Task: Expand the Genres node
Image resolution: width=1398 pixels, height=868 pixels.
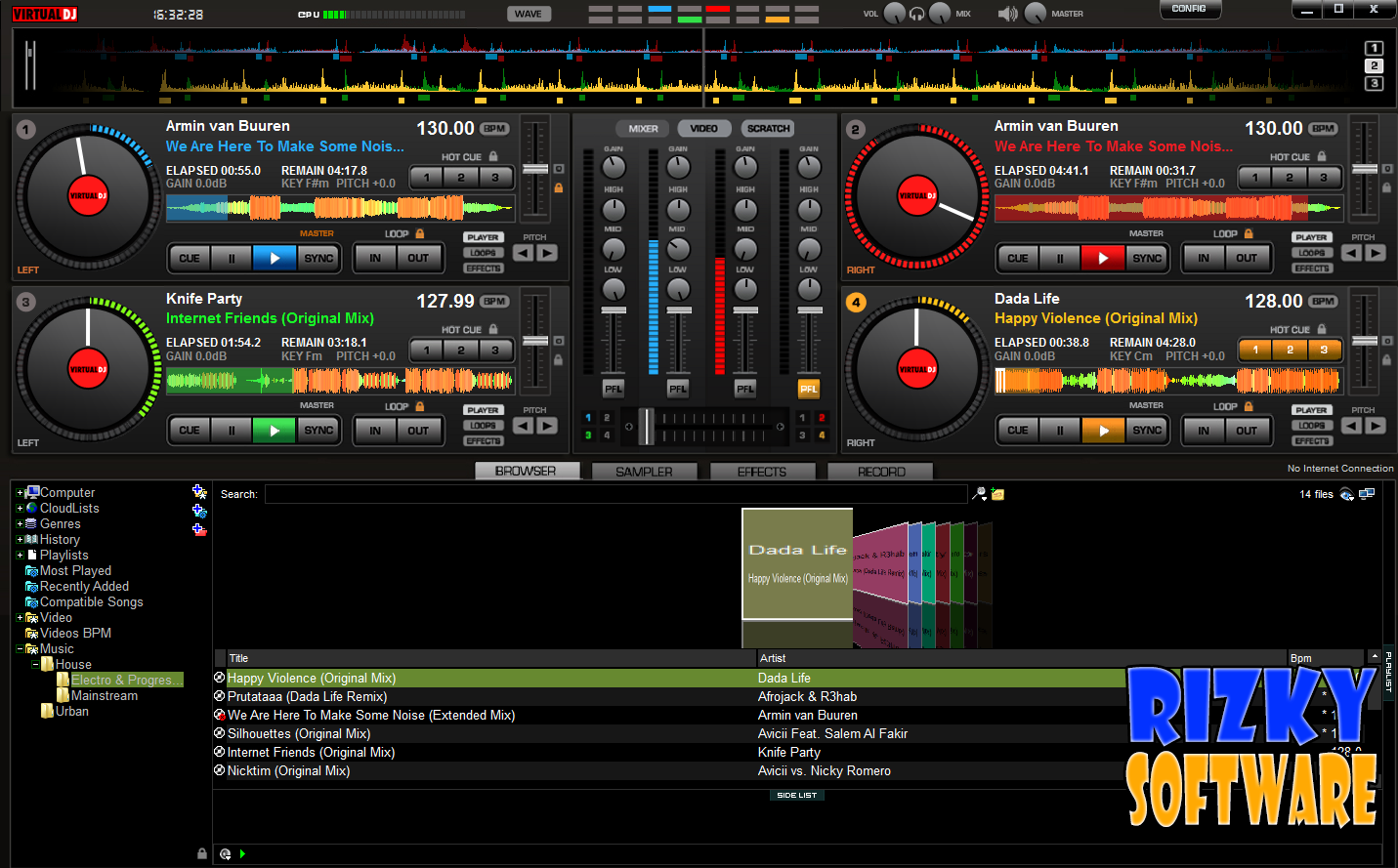Action: 20,524
